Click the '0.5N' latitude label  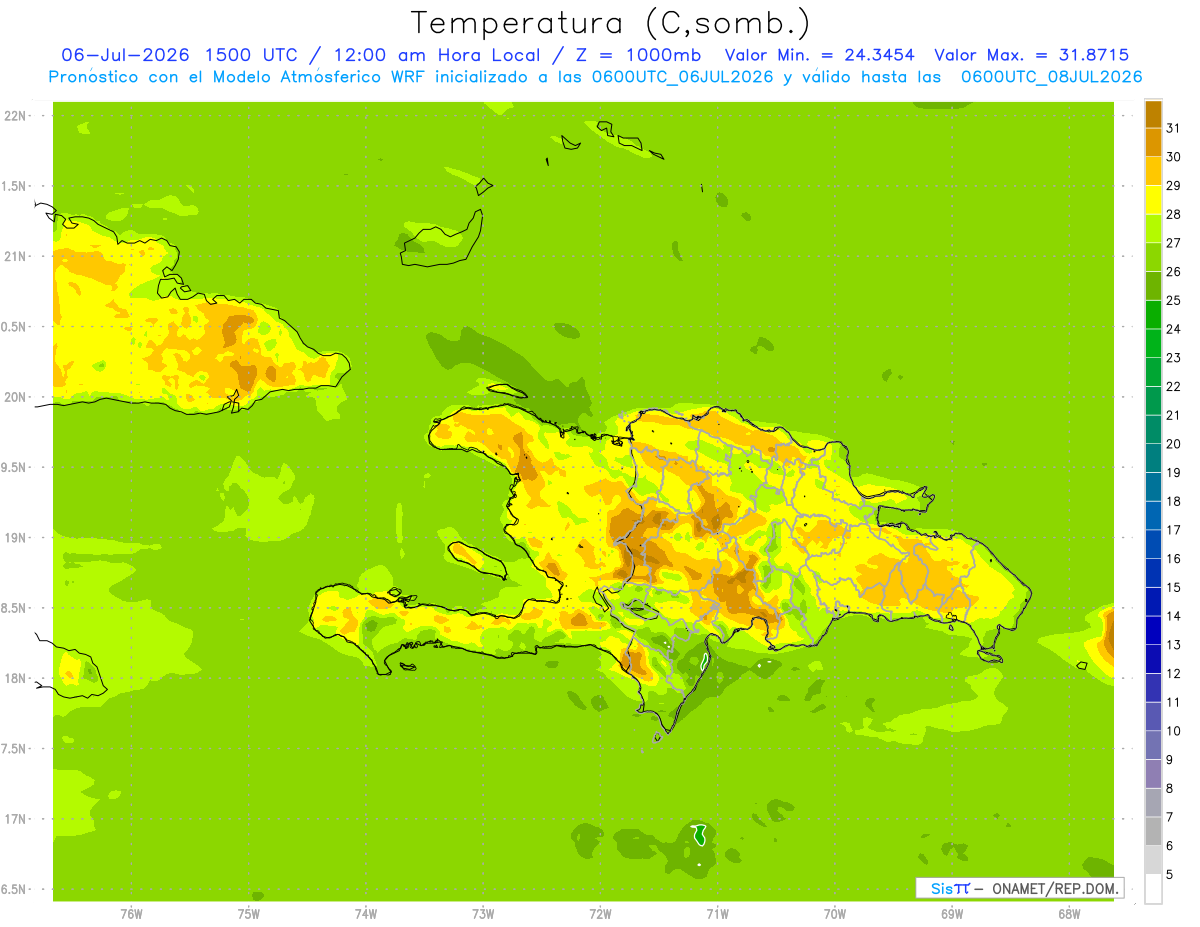[x=14, y=327]
